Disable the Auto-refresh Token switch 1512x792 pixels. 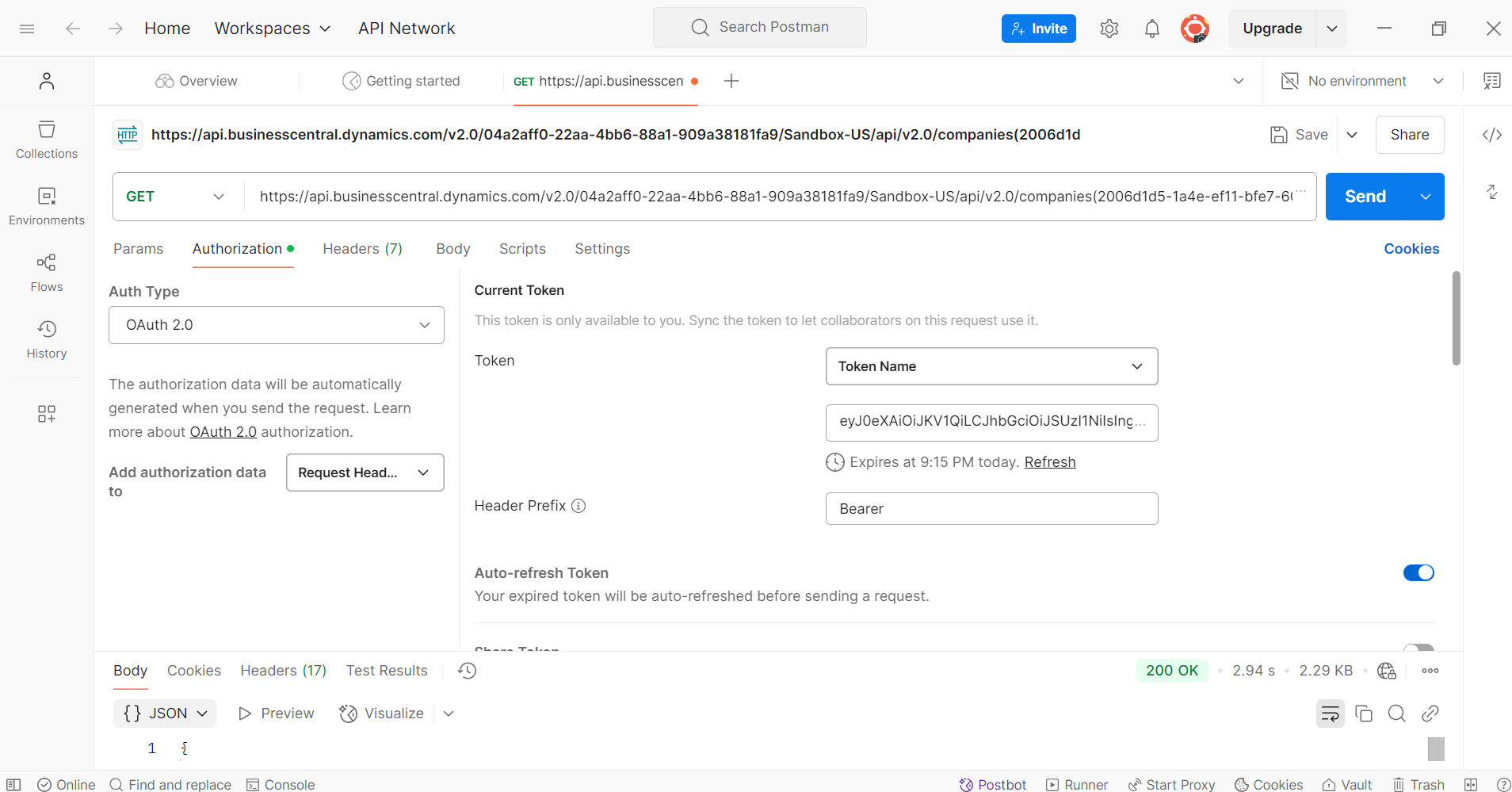pyautogui.click(x=1418, y=572)
